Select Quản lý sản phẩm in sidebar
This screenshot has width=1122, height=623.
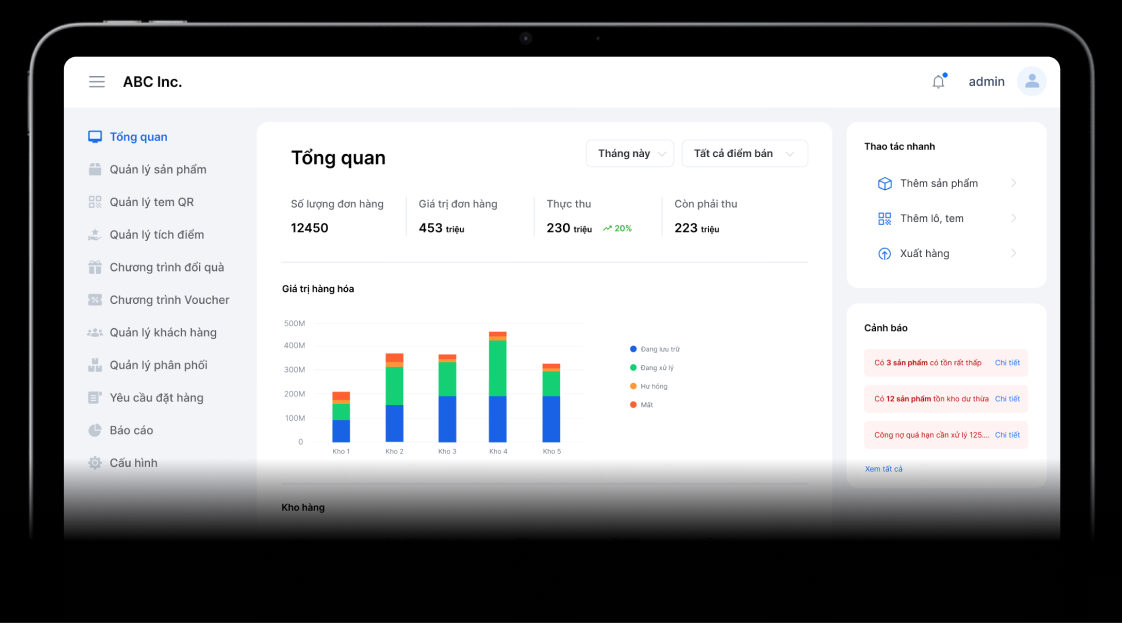pyautogui.click(x=157, y=170)
